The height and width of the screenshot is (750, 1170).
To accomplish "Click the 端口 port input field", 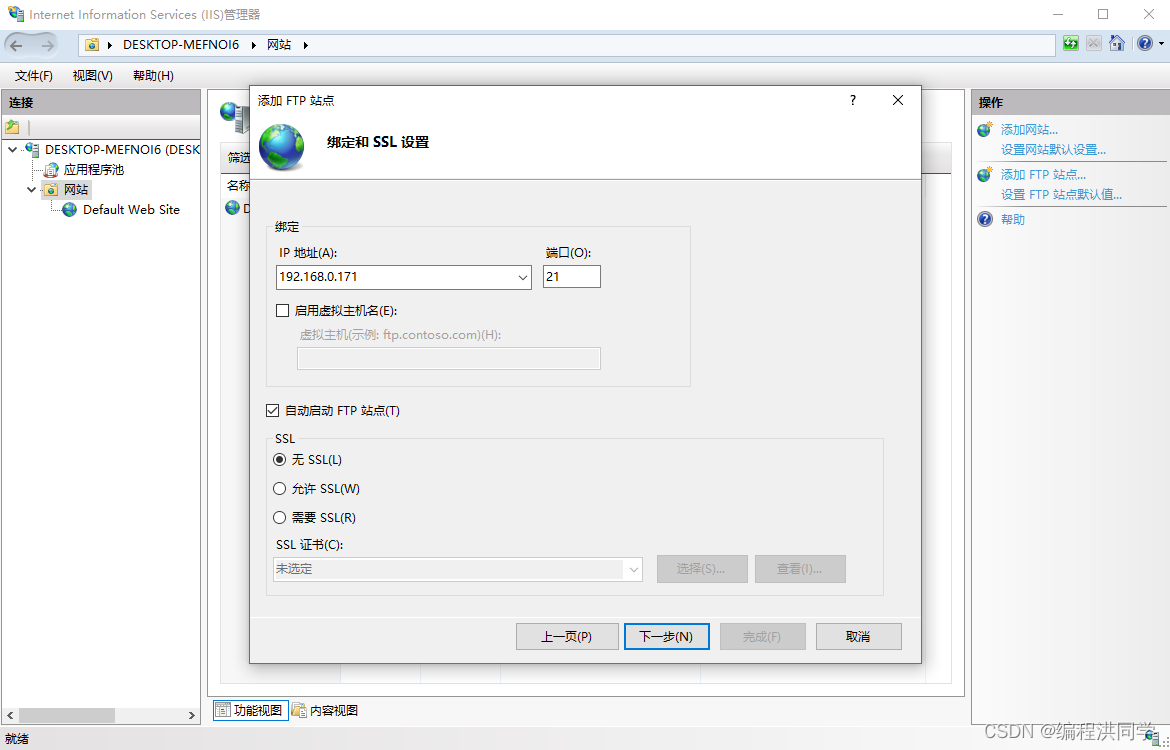I will pos(571,277).
